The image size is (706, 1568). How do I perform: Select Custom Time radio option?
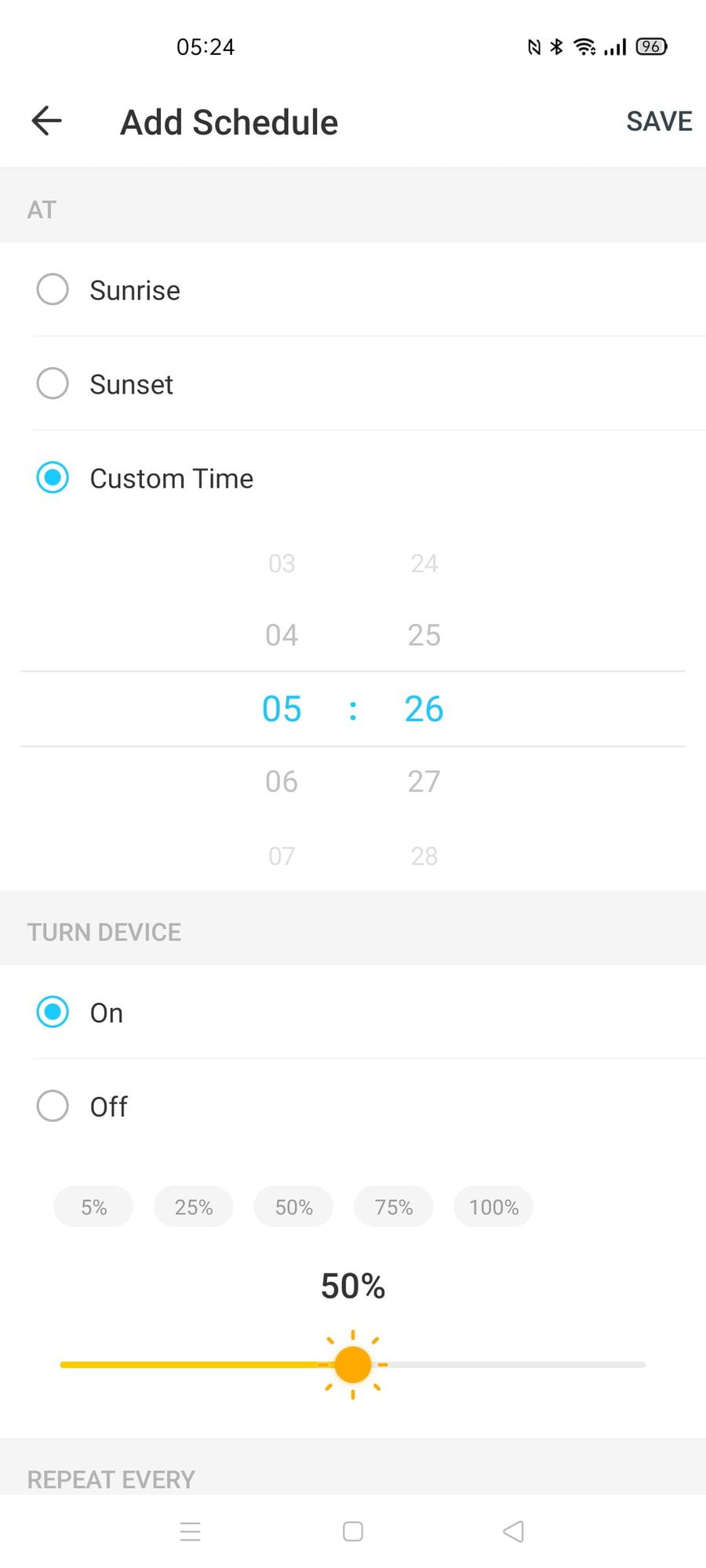[53, 477]
